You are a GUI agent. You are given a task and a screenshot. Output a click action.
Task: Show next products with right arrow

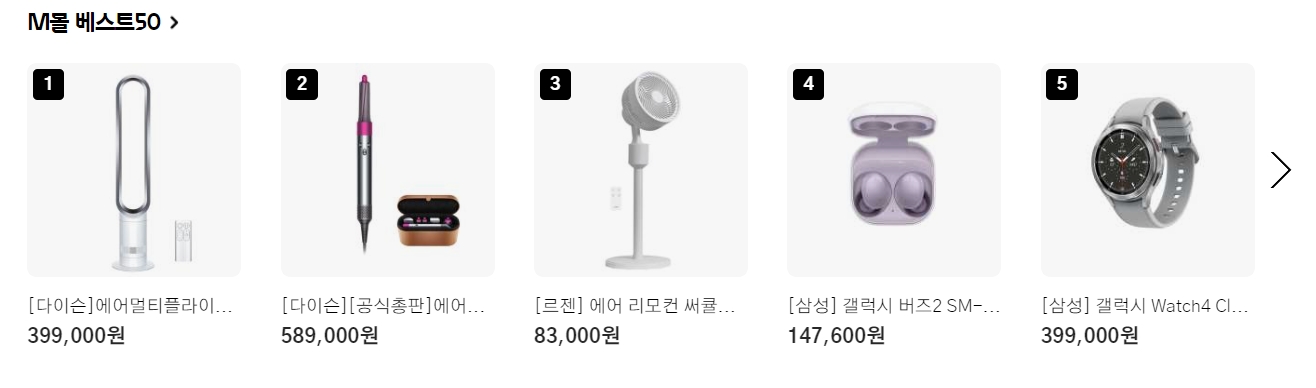[1280, 170]
